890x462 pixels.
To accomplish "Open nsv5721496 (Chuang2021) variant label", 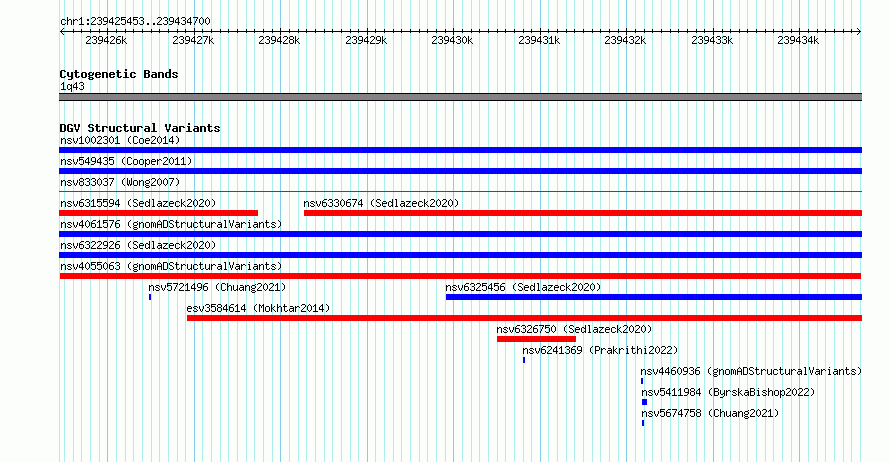I will [x=217, y=287].
